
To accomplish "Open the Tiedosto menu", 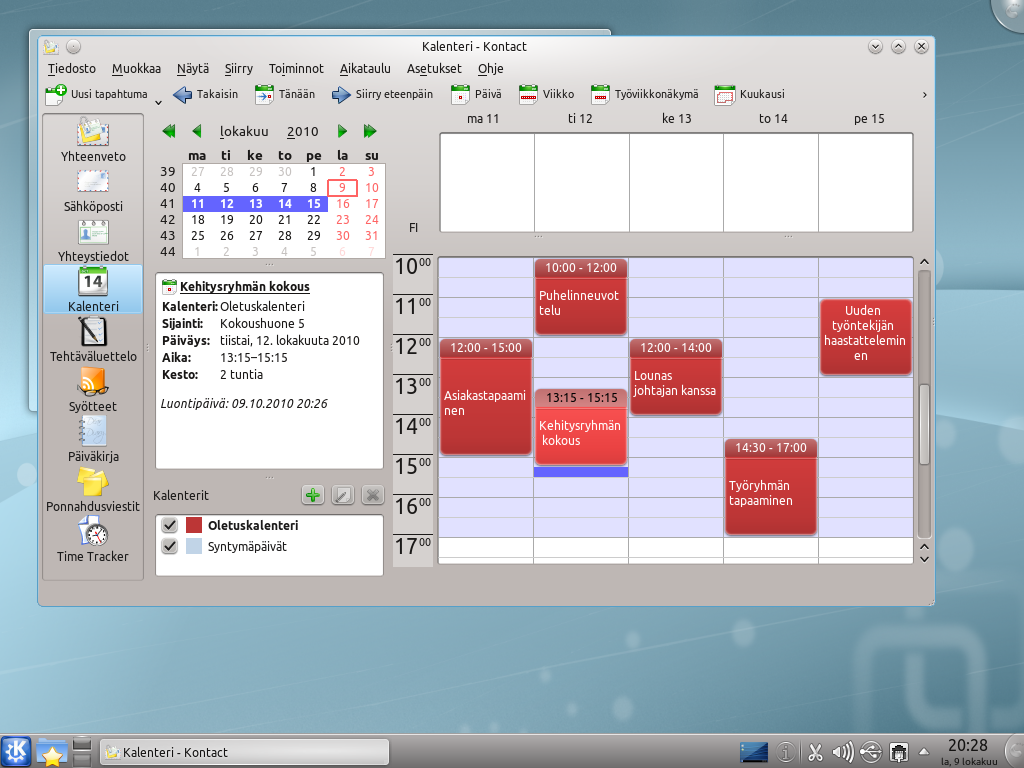I will [71, 69].
